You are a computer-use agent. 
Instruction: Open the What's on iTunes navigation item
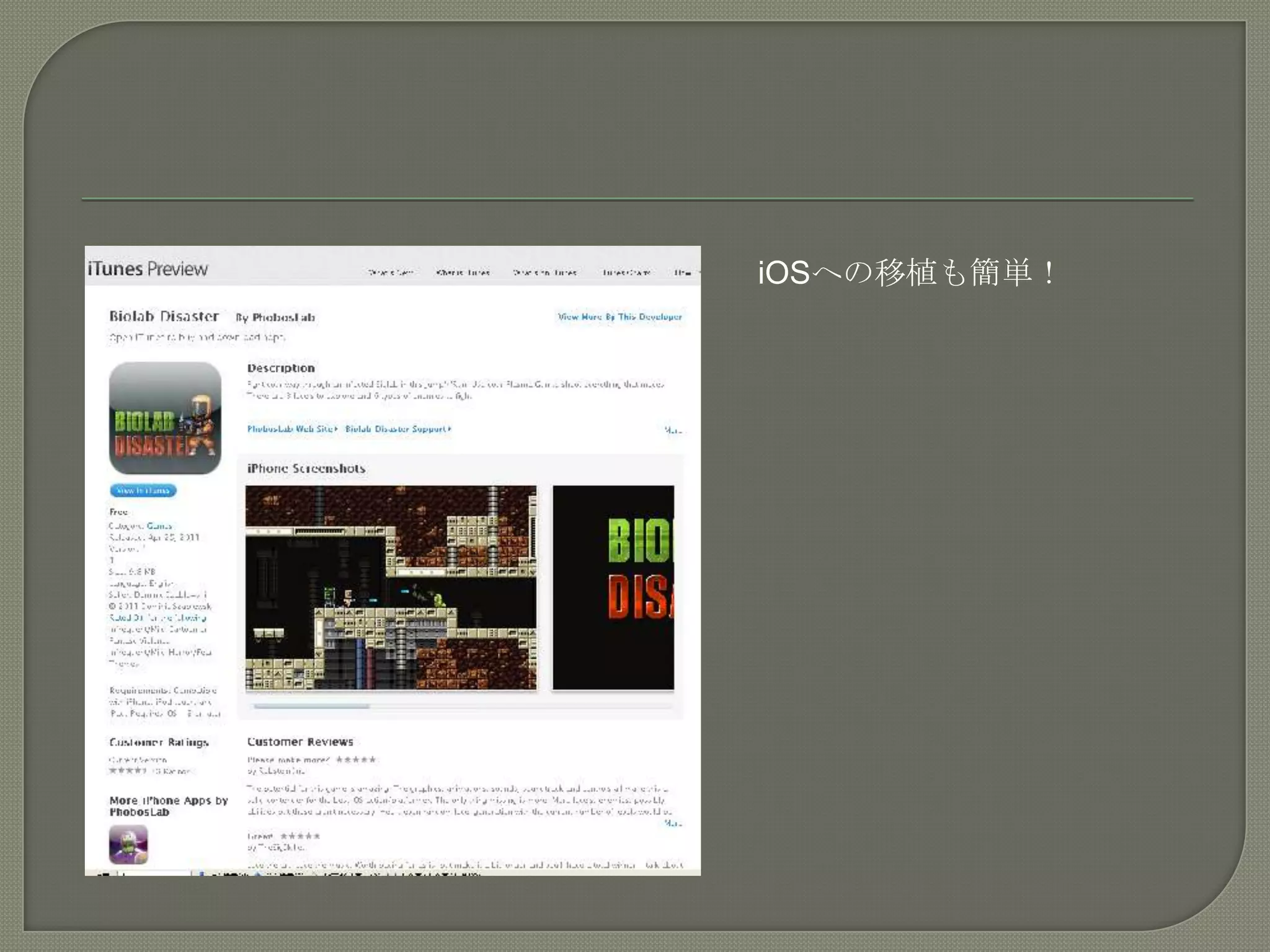coord(544,272)
